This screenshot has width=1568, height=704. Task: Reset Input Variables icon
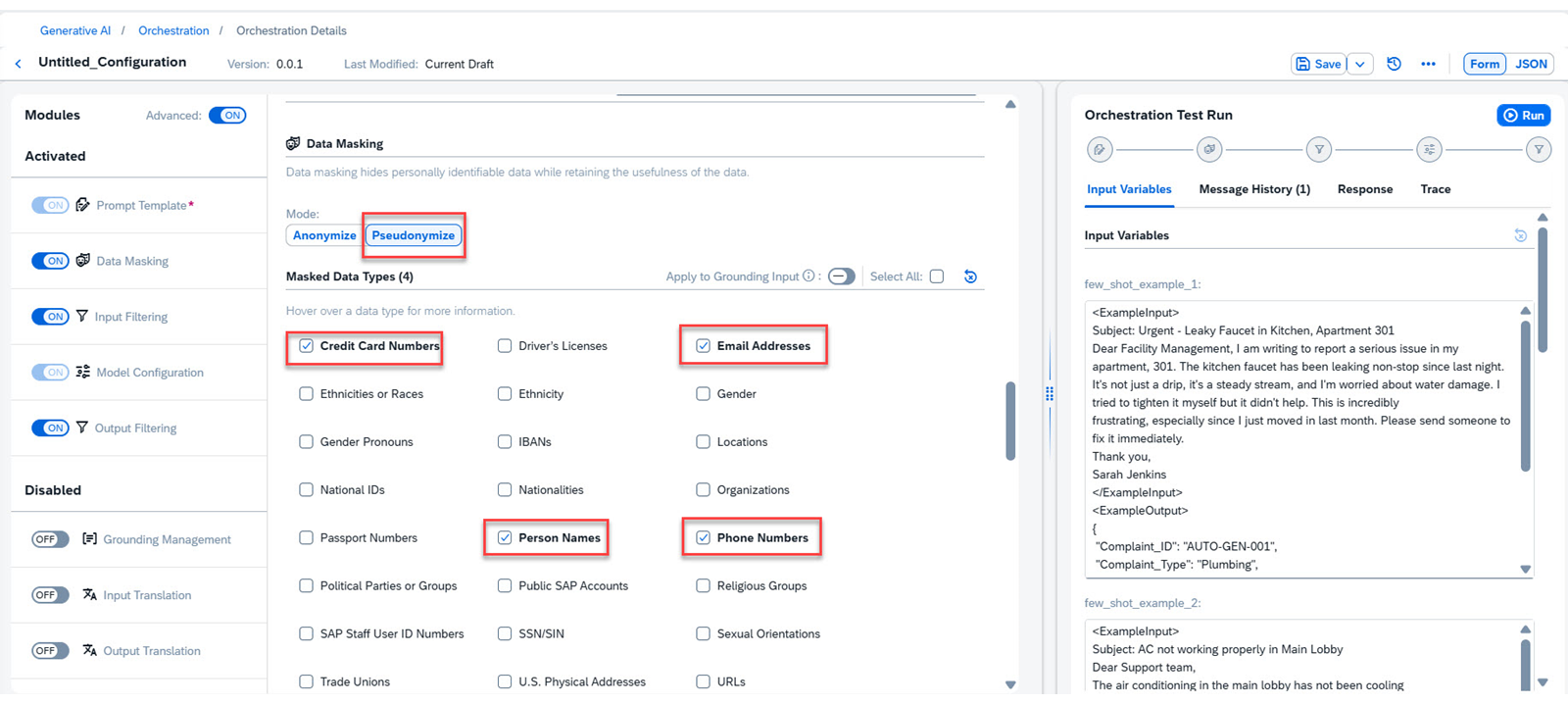pos(1520,235)
